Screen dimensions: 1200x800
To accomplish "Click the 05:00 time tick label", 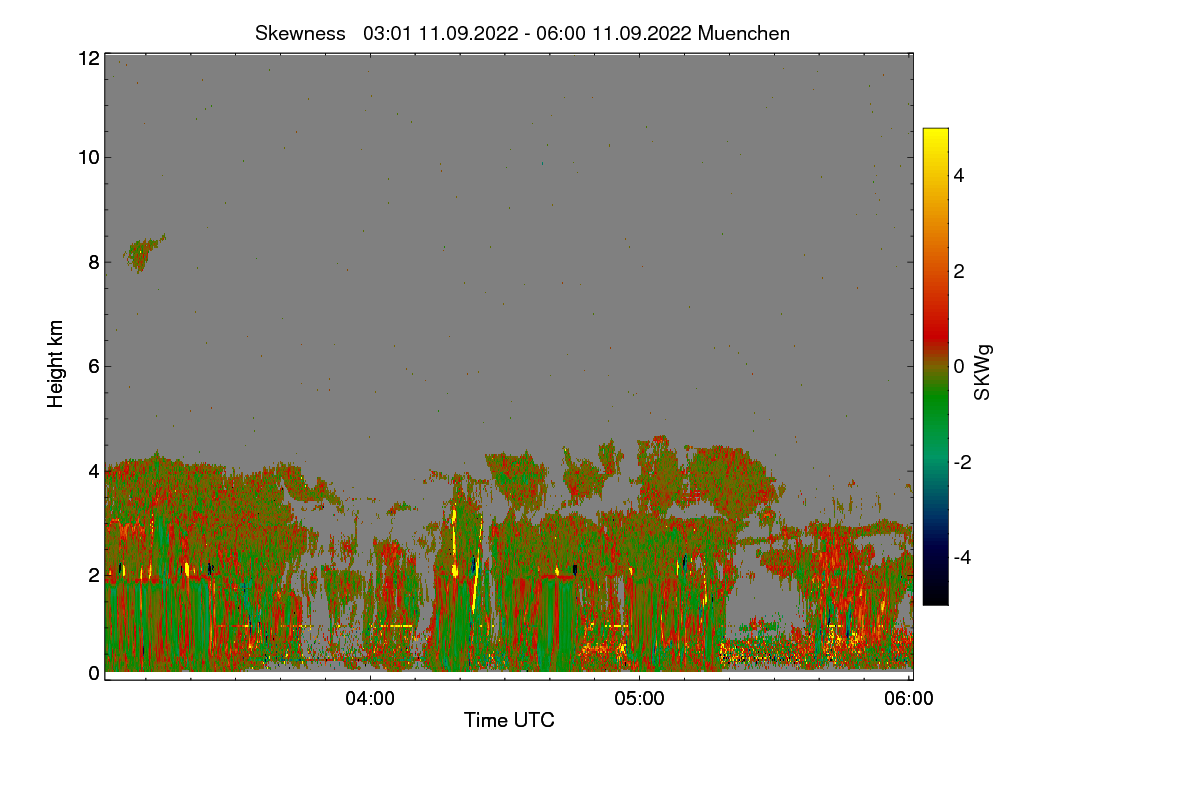I will point(640,699).
